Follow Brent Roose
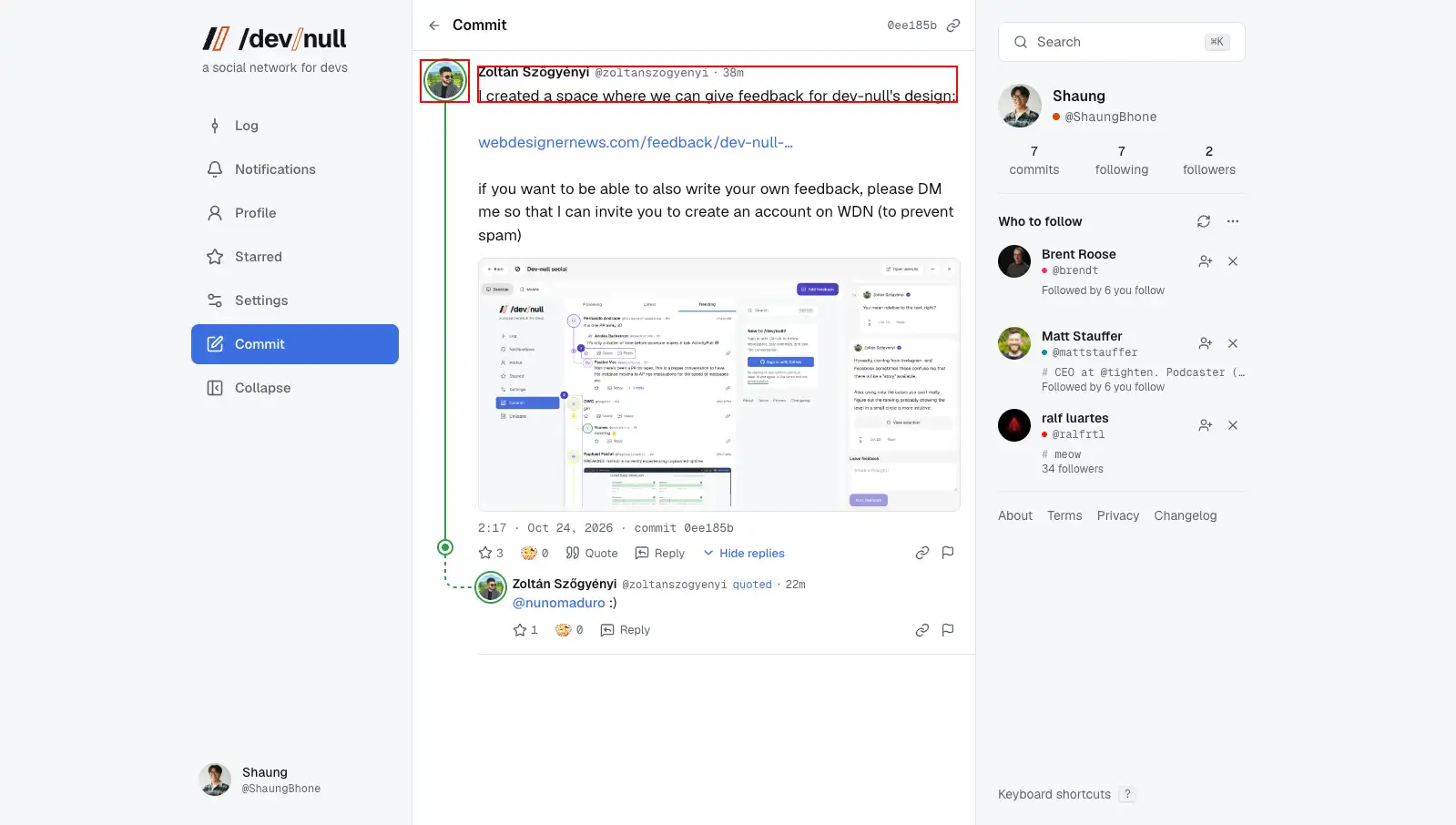The width and height of the screenshot is (1456, 825). [1206, 261]
